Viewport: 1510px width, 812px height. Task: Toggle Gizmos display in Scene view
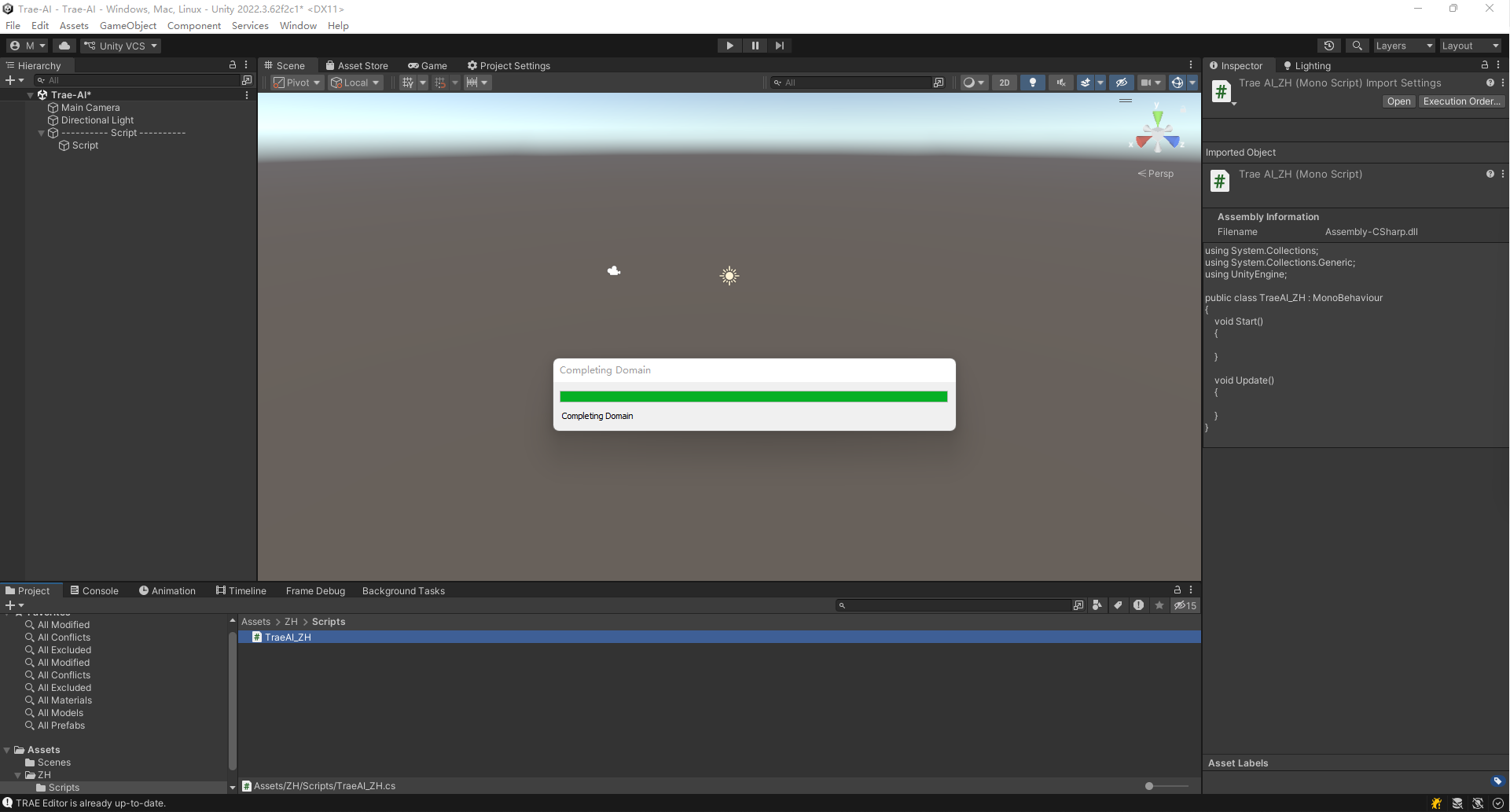click(x=1177, y=83)
